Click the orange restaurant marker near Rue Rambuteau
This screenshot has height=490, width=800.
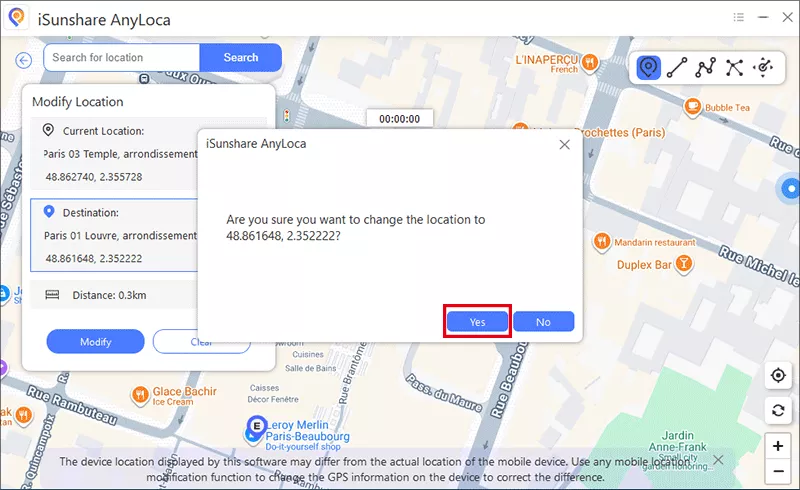(x=23, y=415)
